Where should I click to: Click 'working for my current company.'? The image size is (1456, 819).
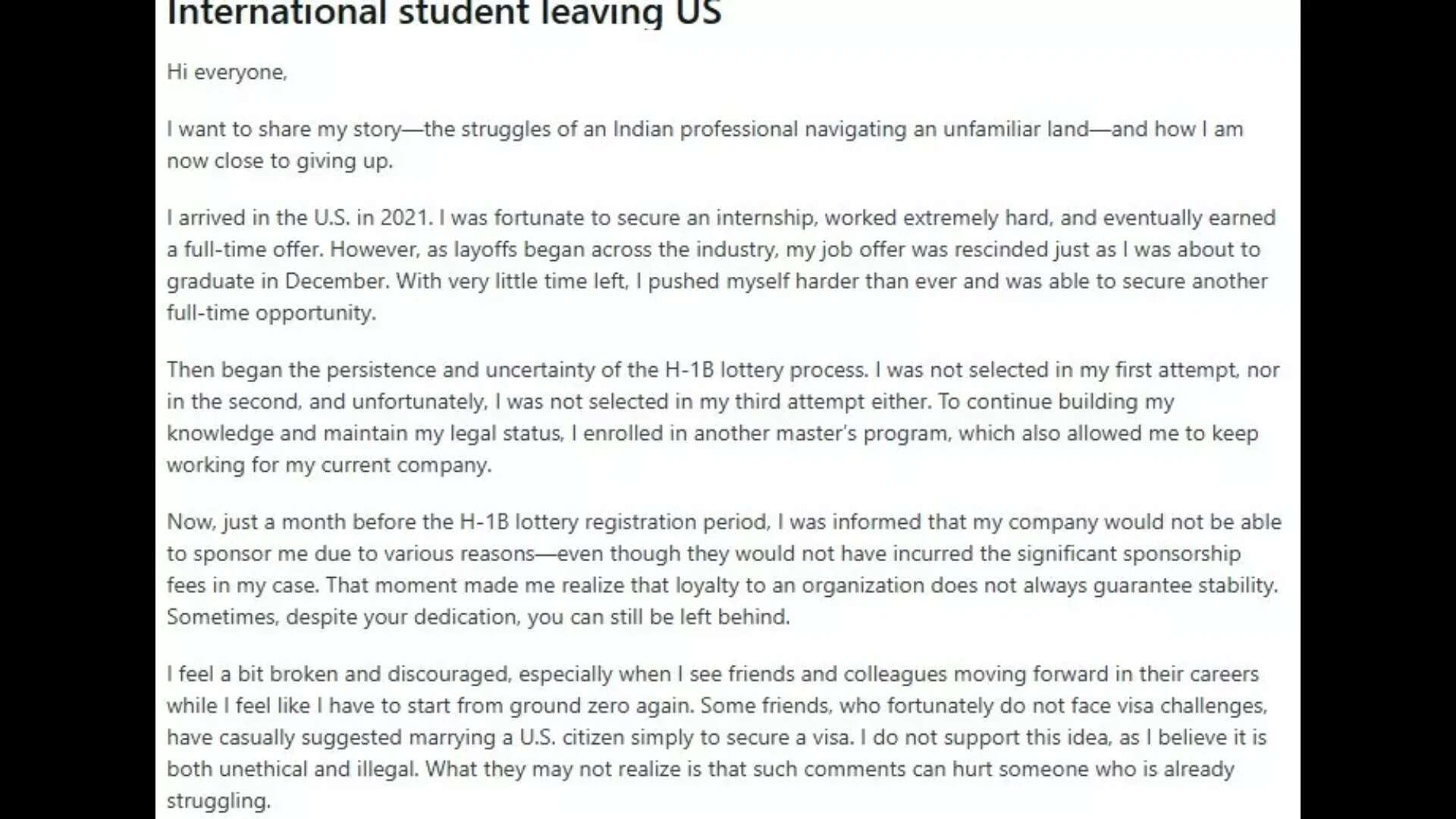coord(329,465)
